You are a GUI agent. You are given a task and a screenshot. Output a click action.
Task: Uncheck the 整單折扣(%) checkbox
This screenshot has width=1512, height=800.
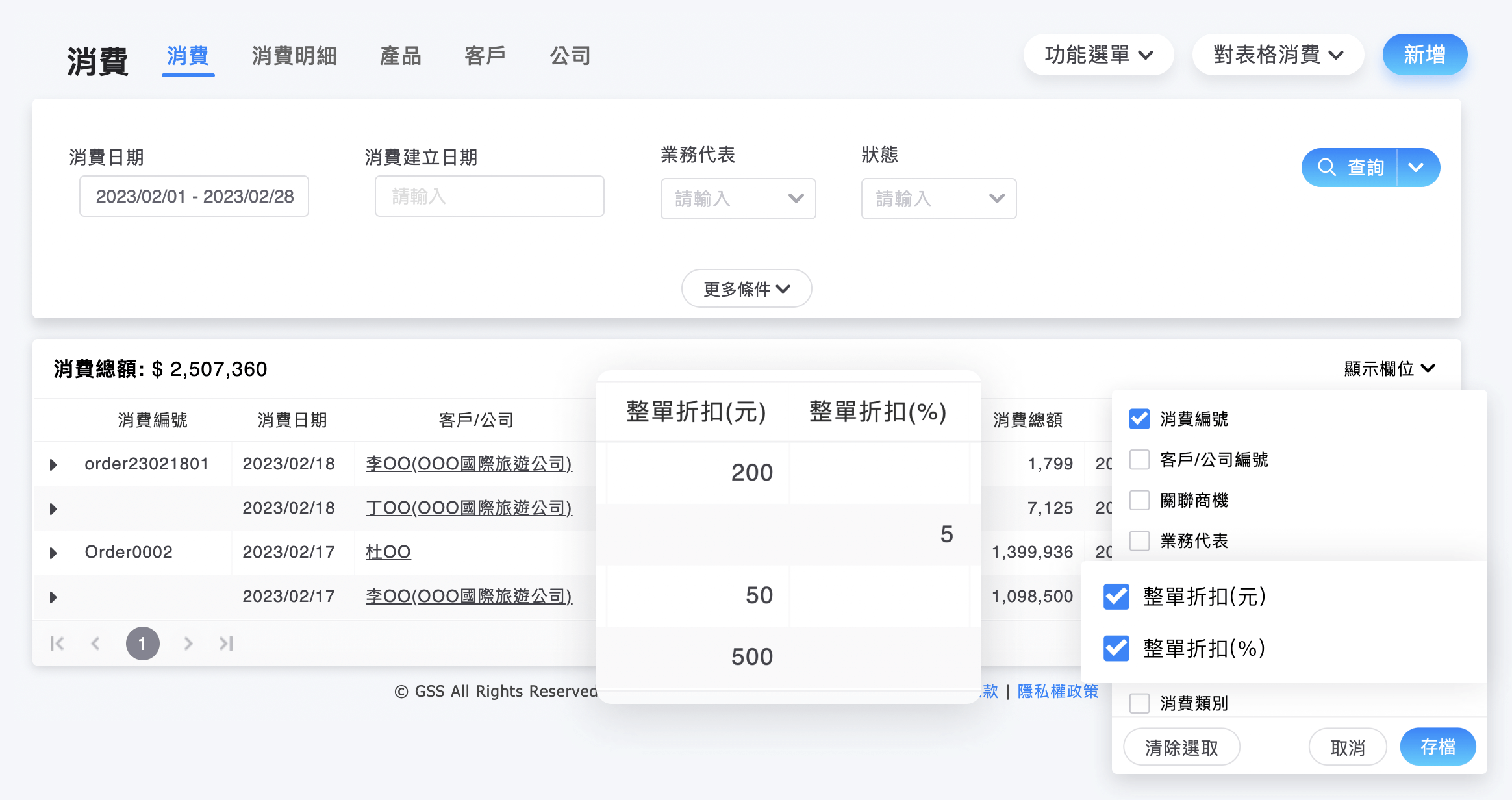[1116, 647]
